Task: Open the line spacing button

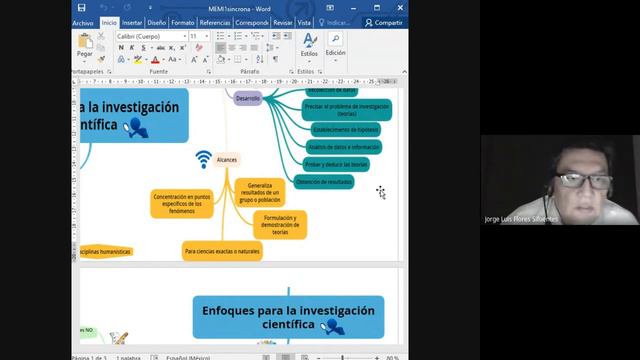Action: [270, 48]
